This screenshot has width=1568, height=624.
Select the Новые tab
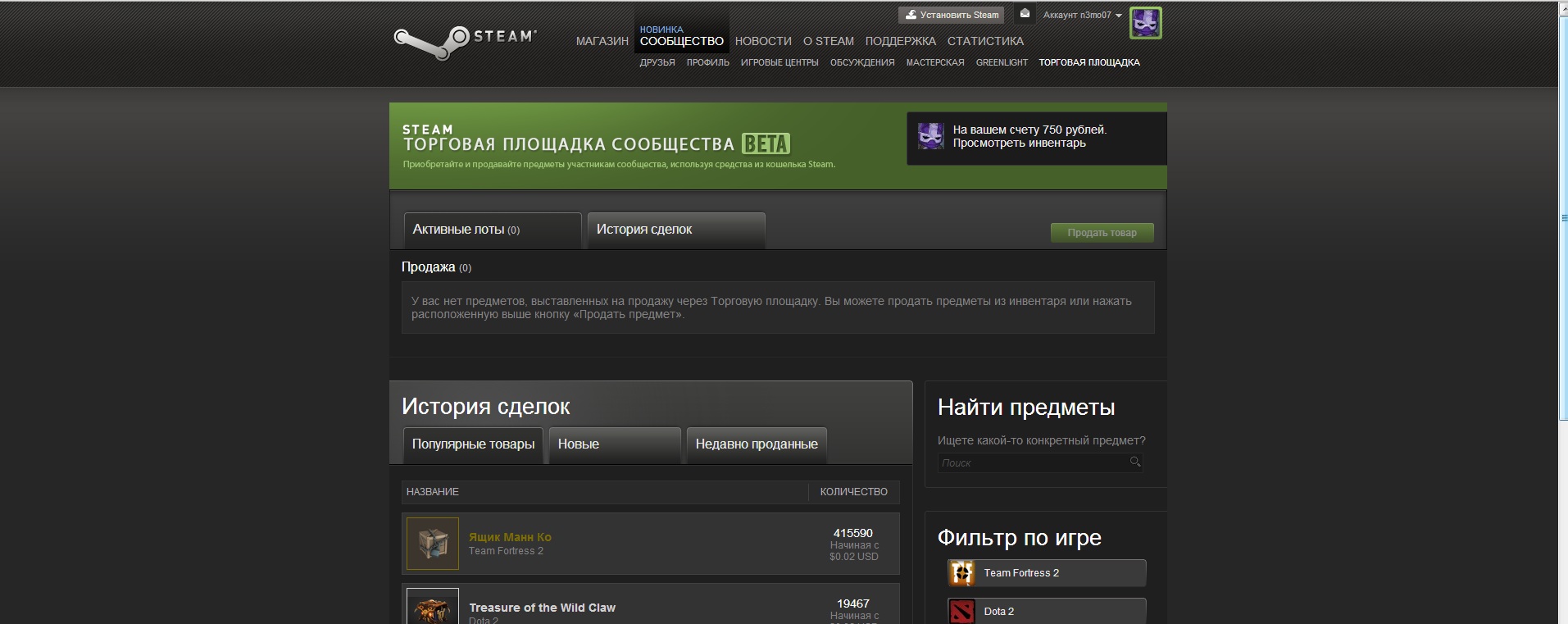615,445
